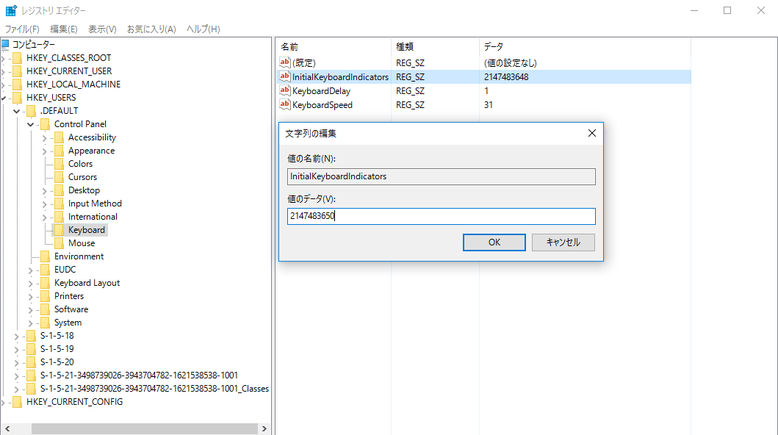Click the 値の名前 field
This screenshot has height=435, width=778.
point(441,176)
